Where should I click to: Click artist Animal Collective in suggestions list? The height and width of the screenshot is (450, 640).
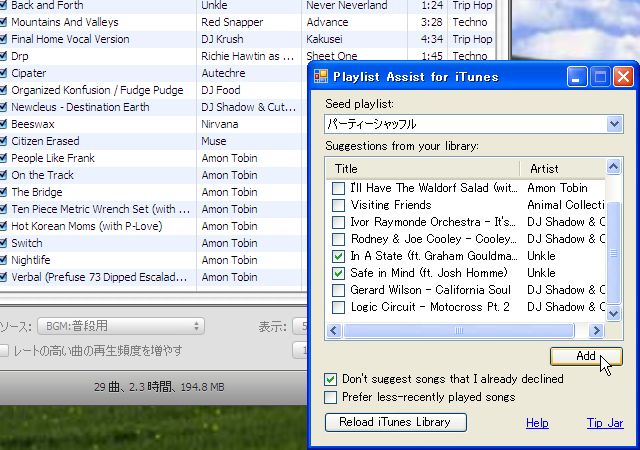coord(566,205)
